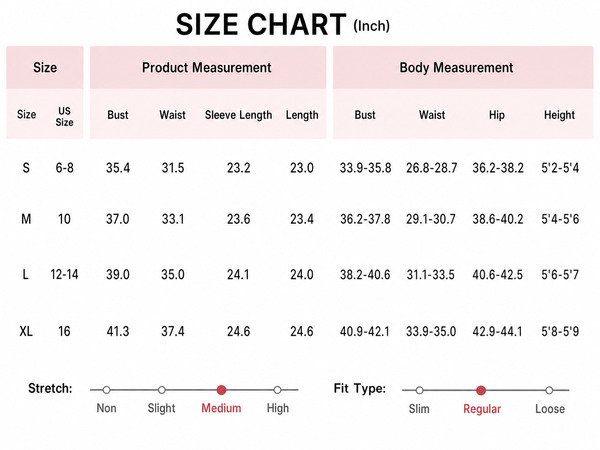Viewport: 600px width, 450px height.
Task: Click the 12-14 US size cell
Action: (64, 274)
